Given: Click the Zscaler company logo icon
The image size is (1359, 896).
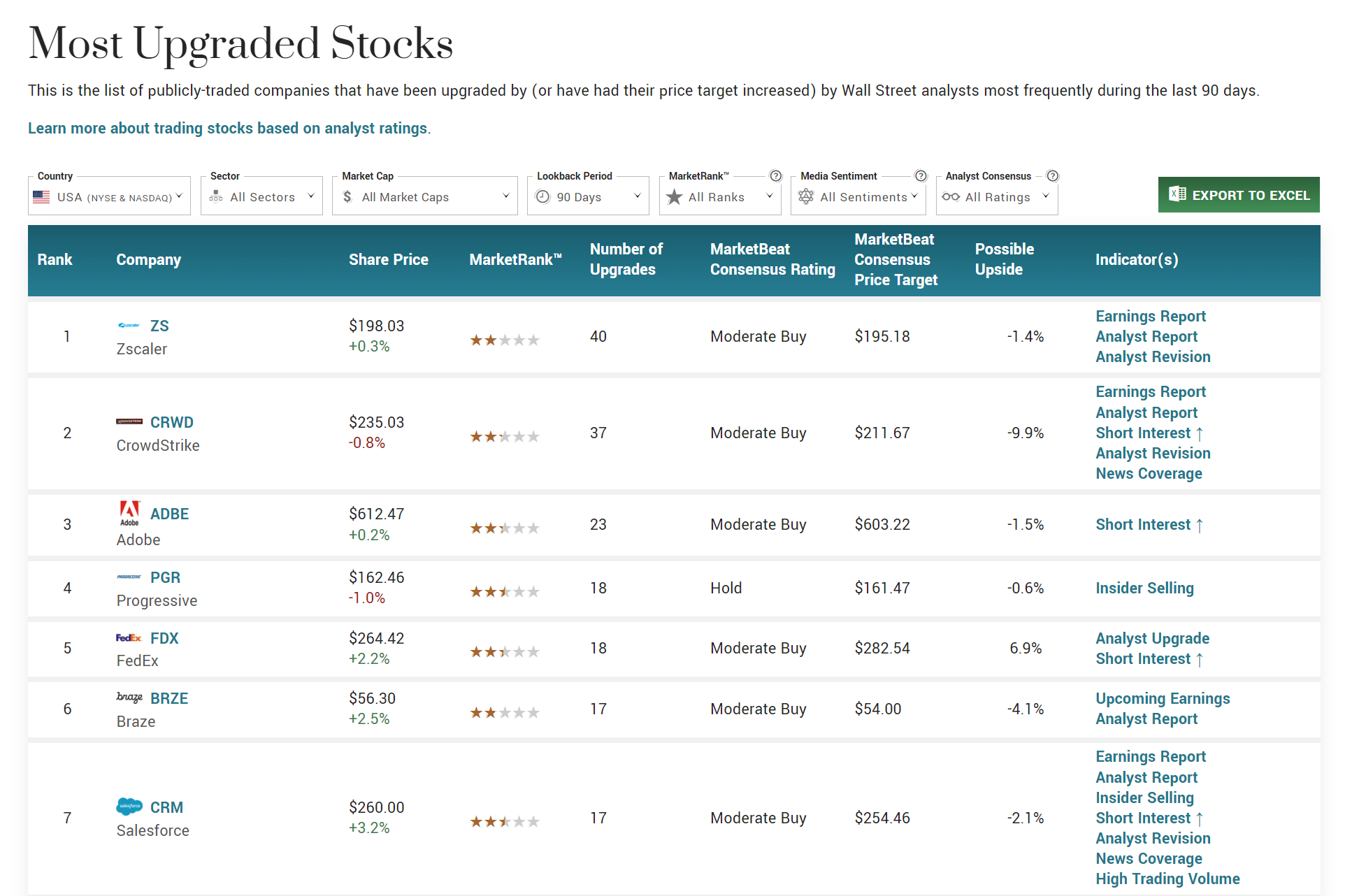Looking at the screenshot, I should click(x=129, y=326).
